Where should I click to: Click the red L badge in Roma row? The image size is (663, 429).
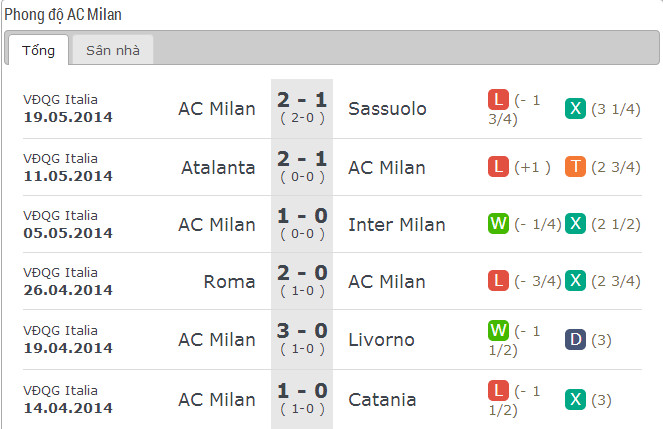pyautogui.click(x=498, y=281)
